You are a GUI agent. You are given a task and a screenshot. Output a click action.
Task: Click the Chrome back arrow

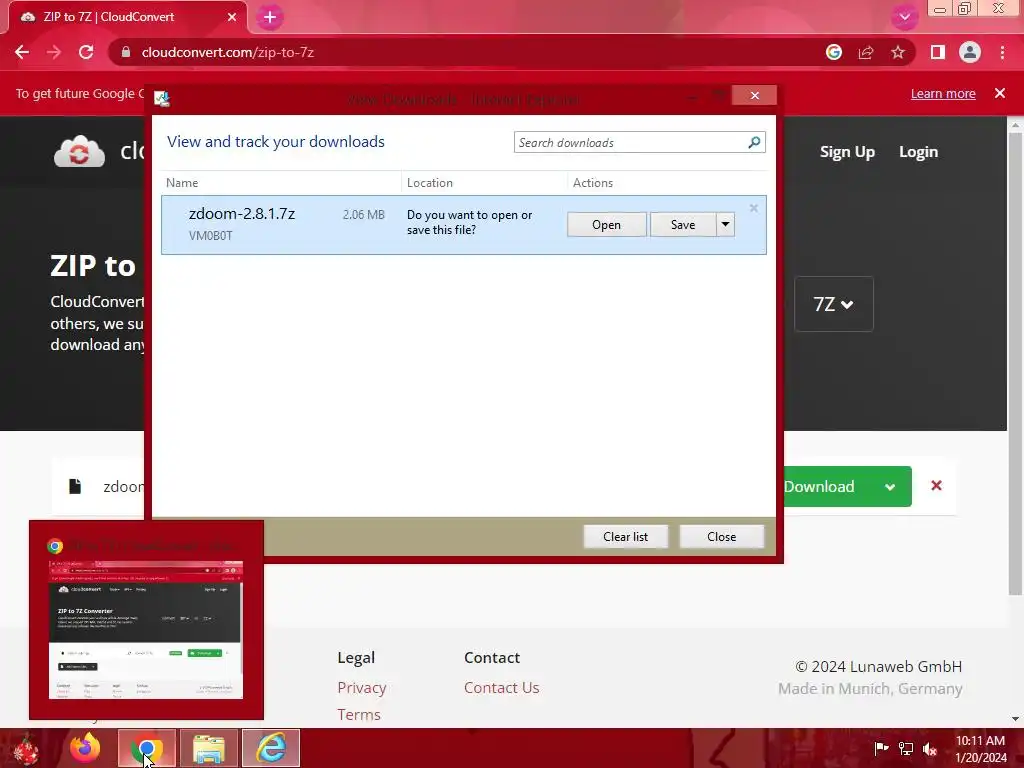[22, 52]
